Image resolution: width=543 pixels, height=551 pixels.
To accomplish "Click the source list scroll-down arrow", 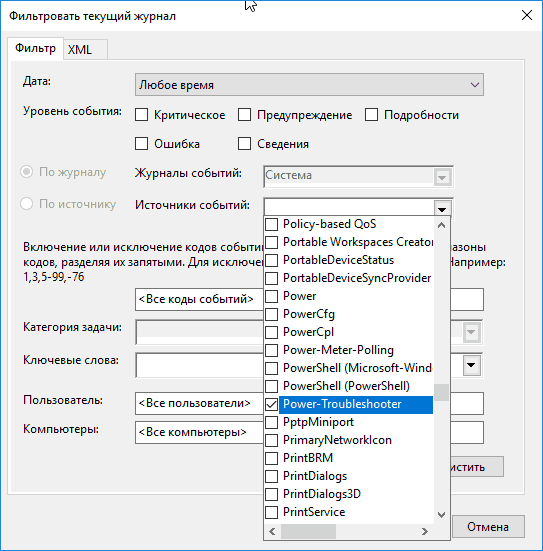I will 441,515.
